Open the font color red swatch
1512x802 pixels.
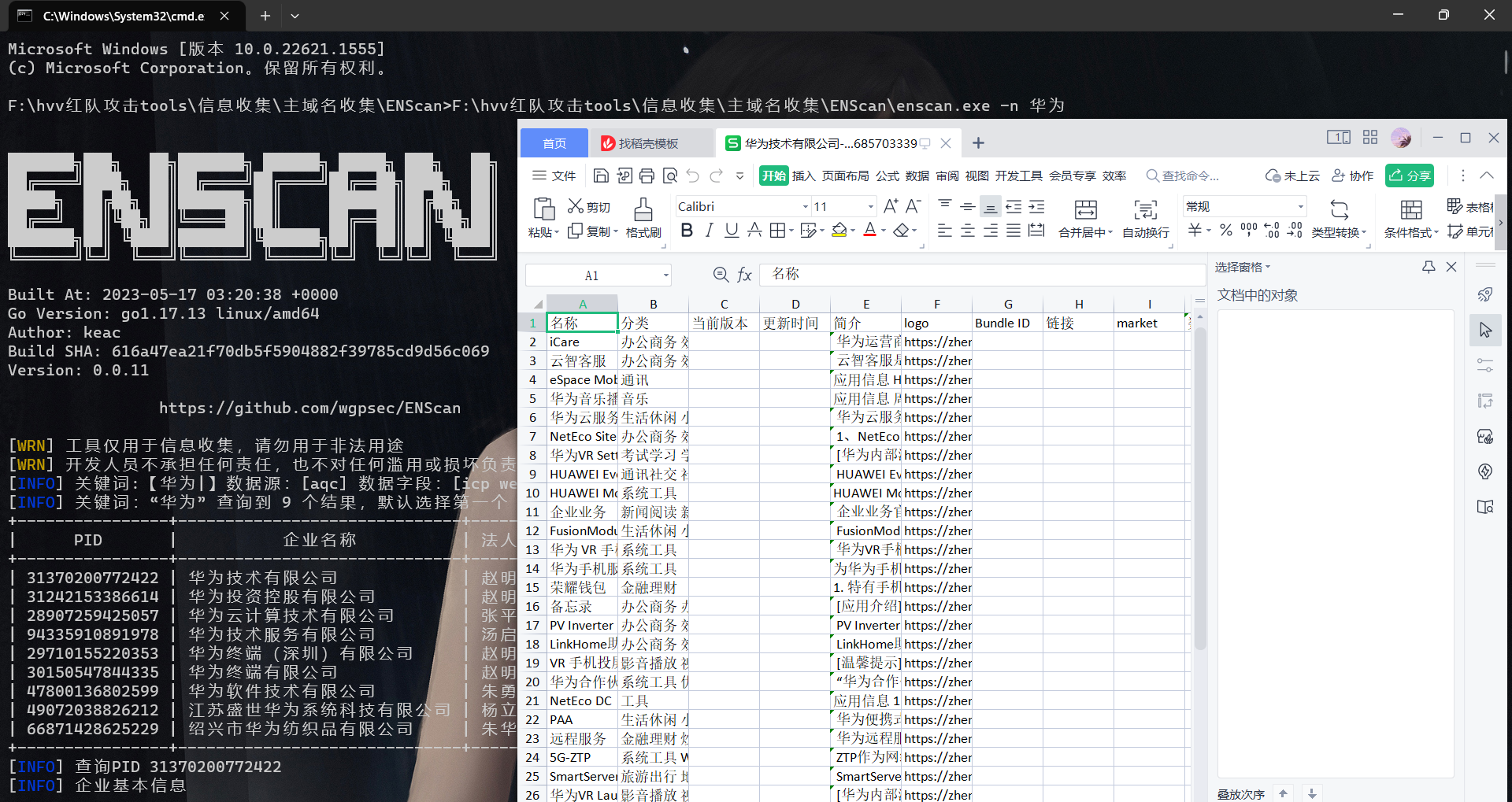[x=869, y=231]
